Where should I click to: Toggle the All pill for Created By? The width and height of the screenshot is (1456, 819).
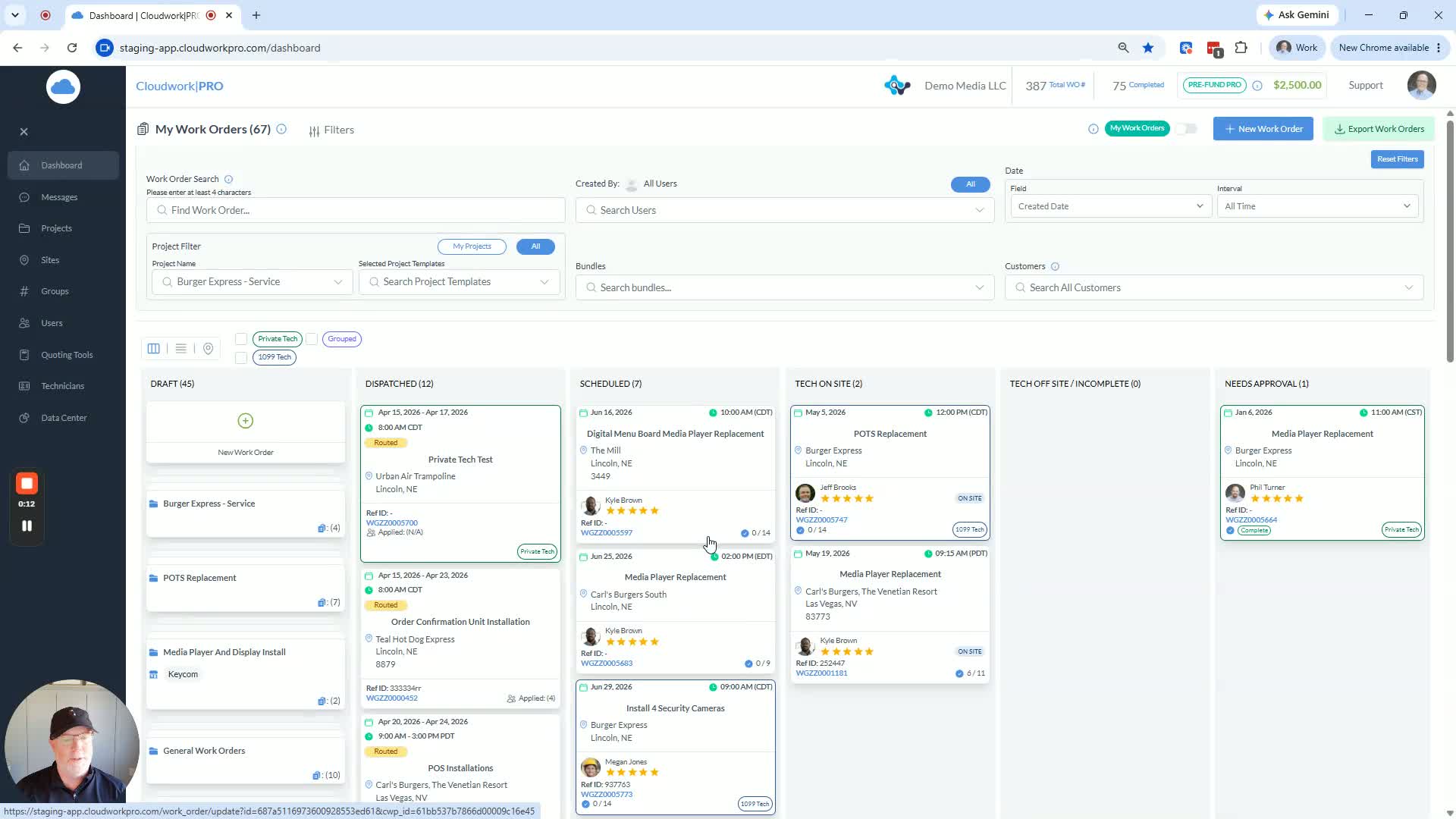[x=971, y=184]
